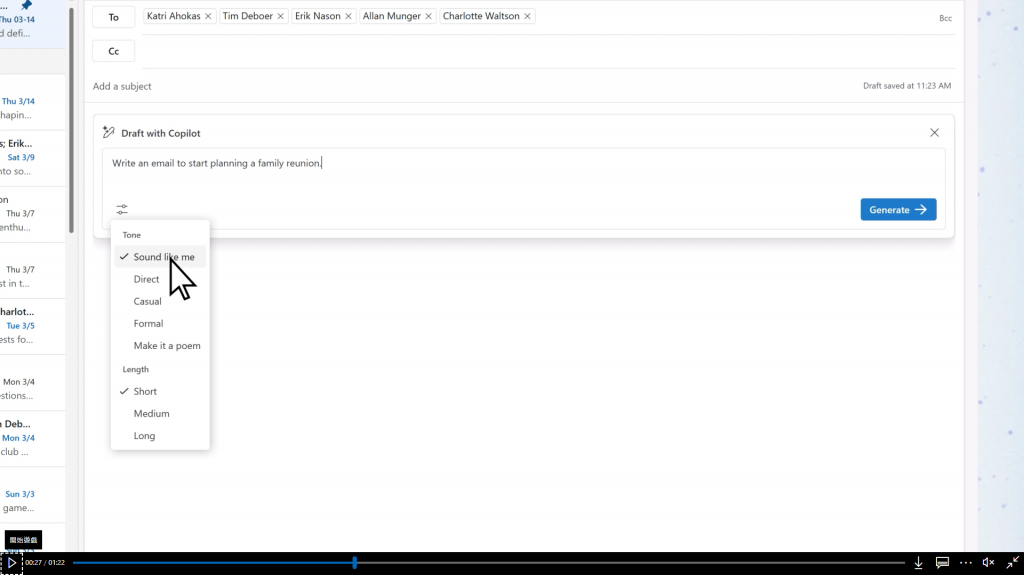Pick Make it a poem option

point(160,346)
